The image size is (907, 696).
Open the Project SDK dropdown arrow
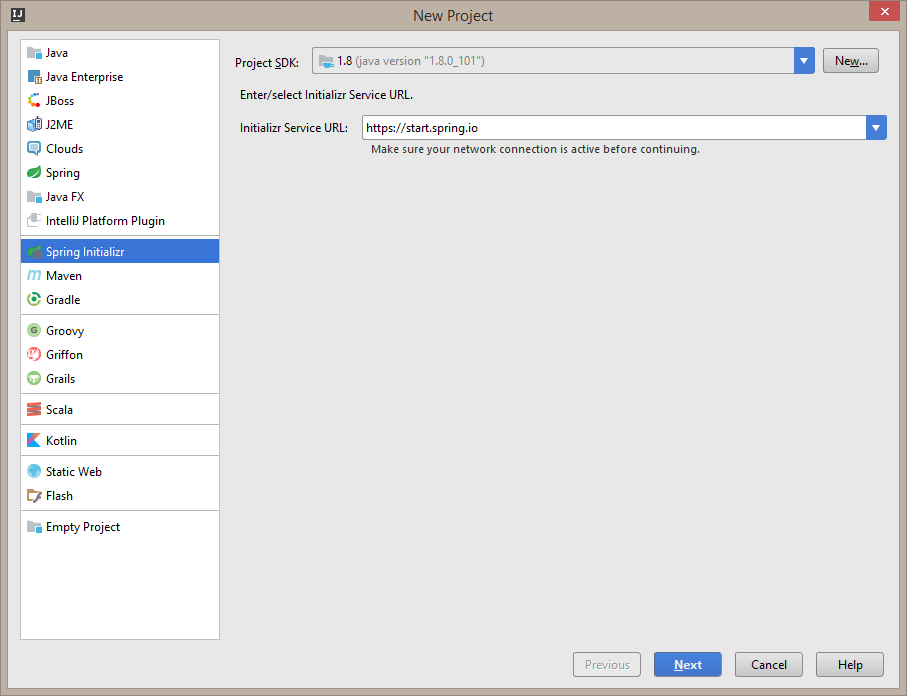[x=804, y=61]
